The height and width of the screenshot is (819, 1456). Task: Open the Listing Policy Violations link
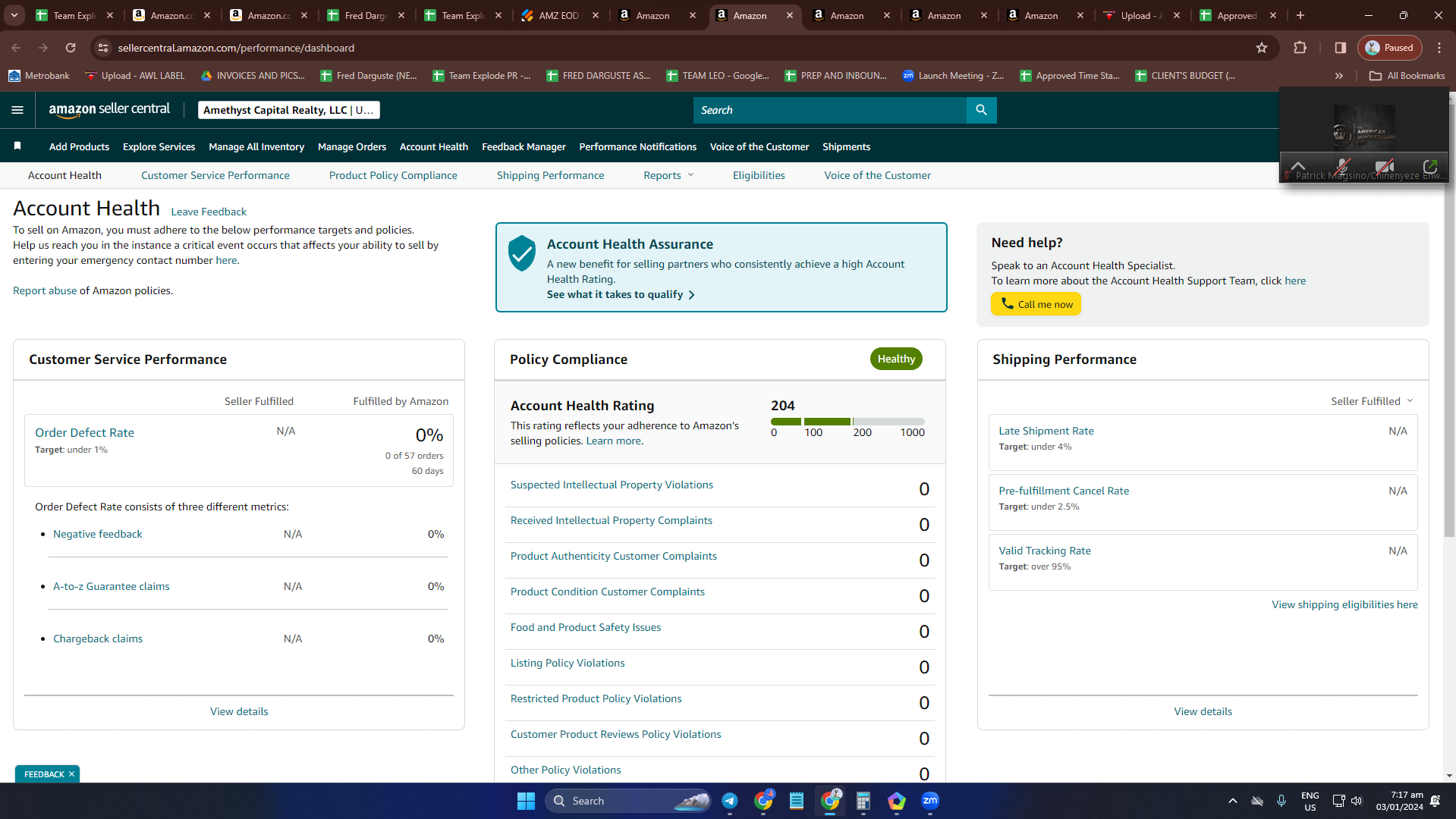coord(568,663)
